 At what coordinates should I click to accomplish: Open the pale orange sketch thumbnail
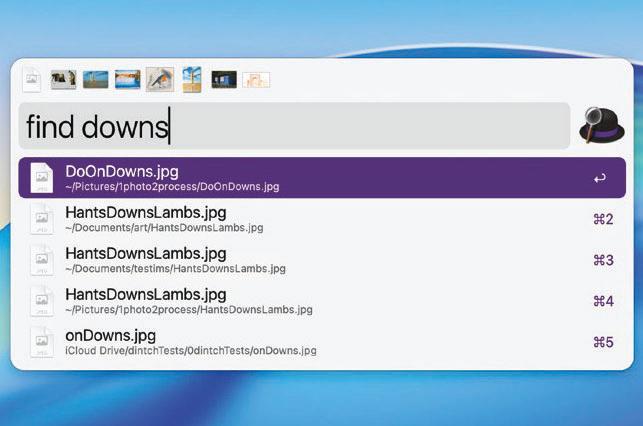[x=256, y=80]
